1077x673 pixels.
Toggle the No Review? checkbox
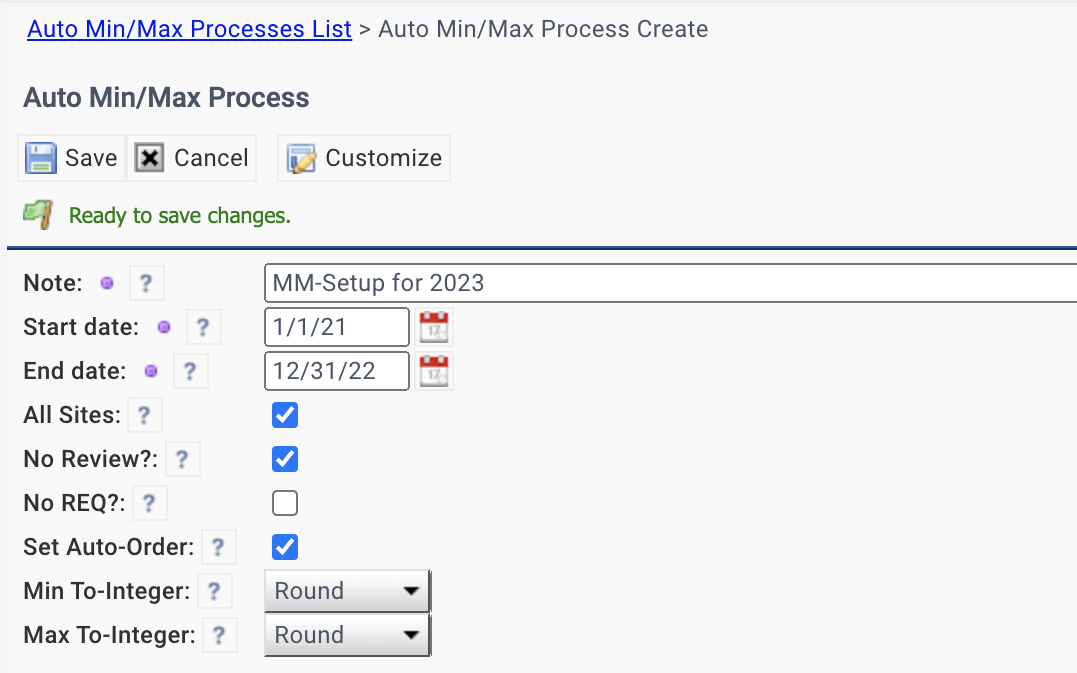[x=284, y=459]
